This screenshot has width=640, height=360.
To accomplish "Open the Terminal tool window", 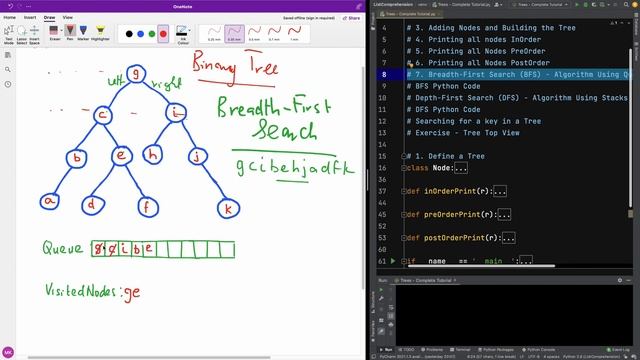I will coord(460,350).
